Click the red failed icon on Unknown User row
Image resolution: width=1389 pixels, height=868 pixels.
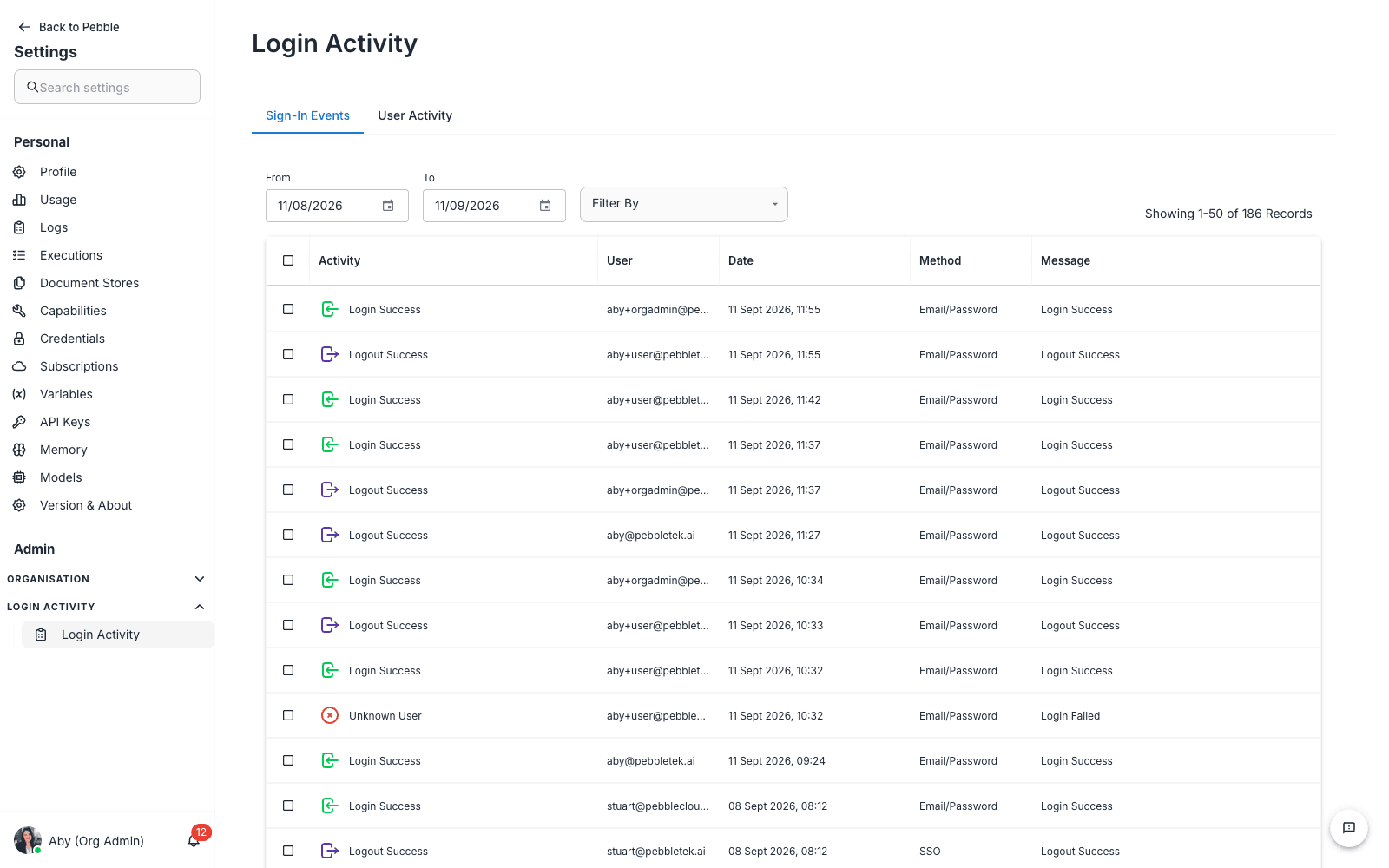(x=330, y=715)
